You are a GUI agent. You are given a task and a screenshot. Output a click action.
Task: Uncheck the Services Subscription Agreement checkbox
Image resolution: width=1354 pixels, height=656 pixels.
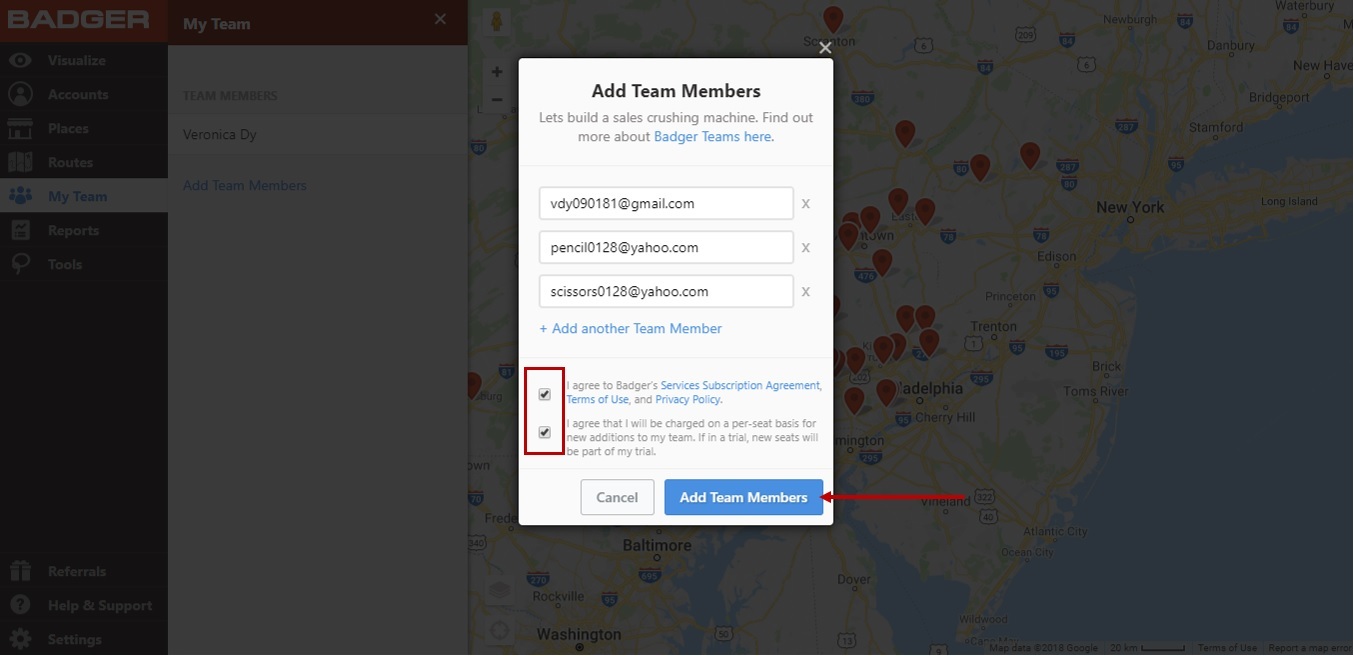tap(545, 394)
